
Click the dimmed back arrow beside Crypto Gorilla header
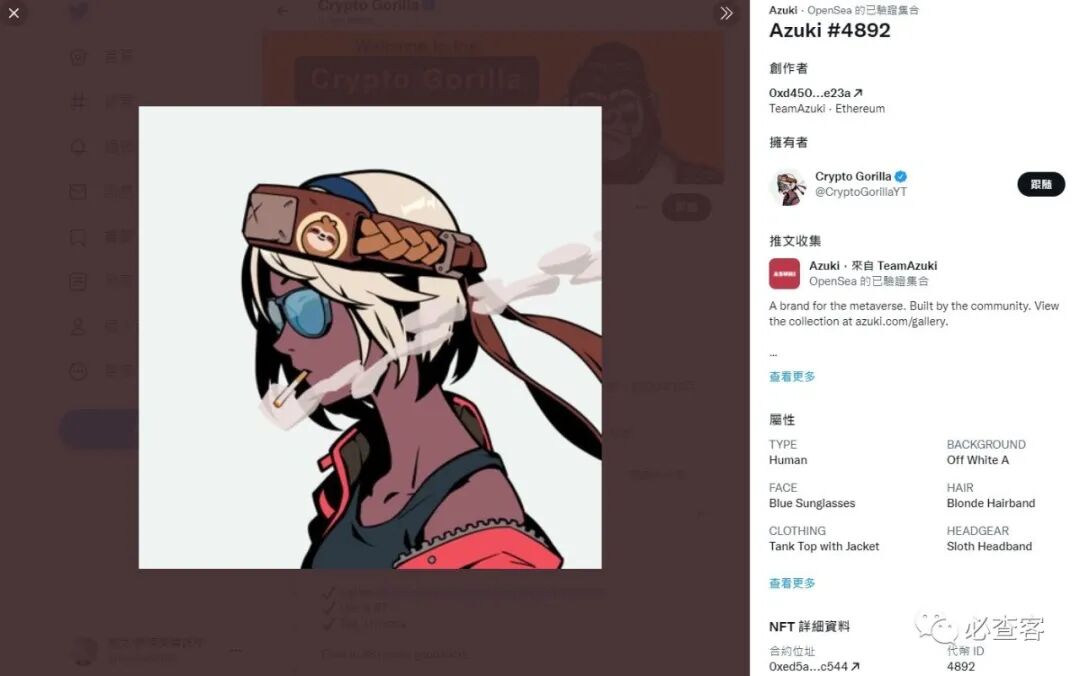click(282, 10)
